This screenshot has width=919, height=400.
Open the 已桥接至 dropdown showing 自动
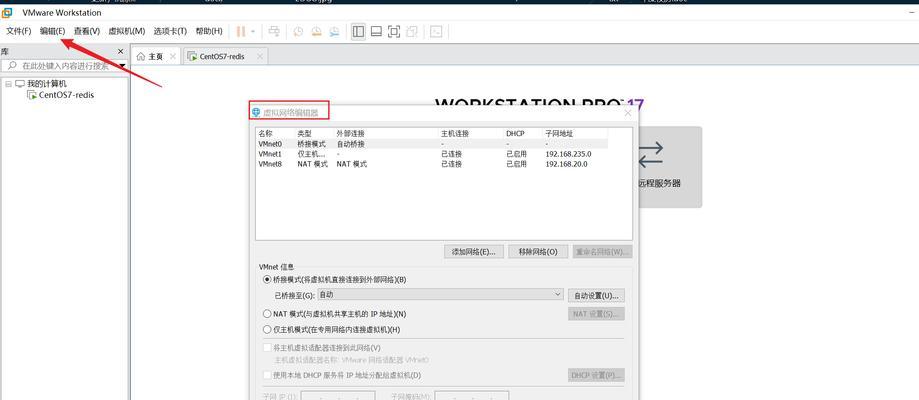(440, 294)
